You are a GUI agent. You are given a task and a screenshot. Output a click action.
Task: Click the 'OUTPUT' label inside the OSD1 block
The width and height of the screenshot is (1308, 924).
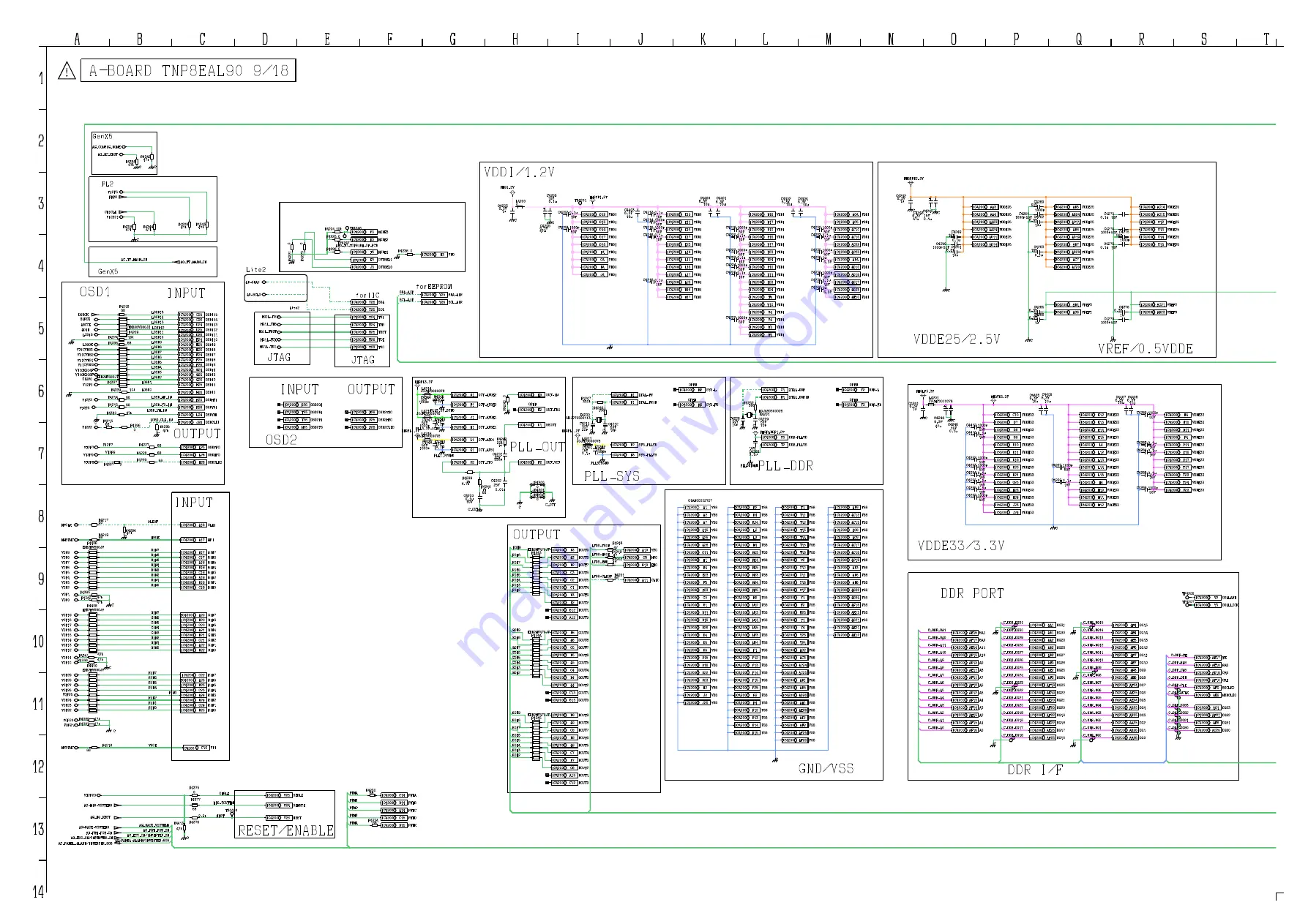(197, 433)
